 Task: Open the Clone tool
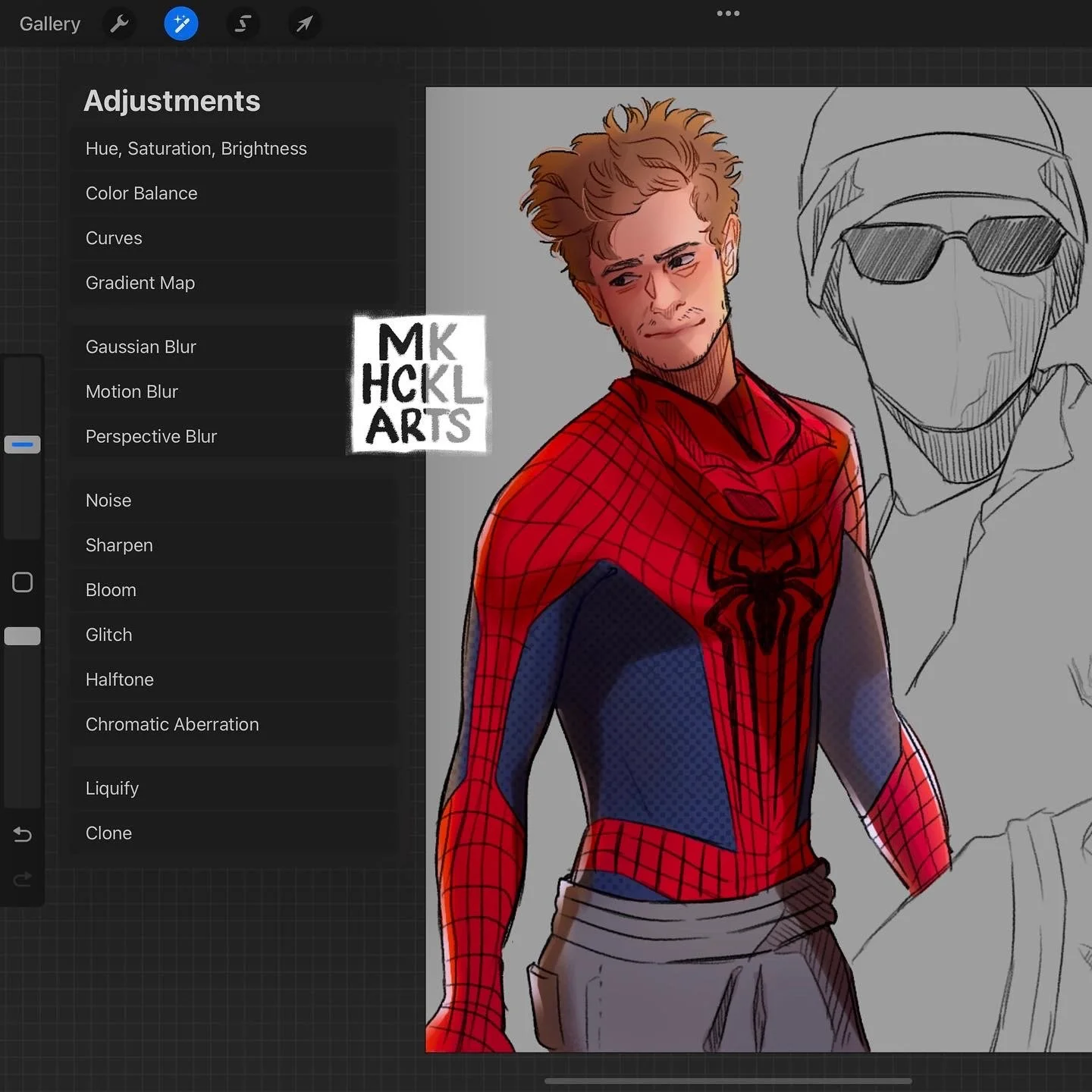[234, 833]
